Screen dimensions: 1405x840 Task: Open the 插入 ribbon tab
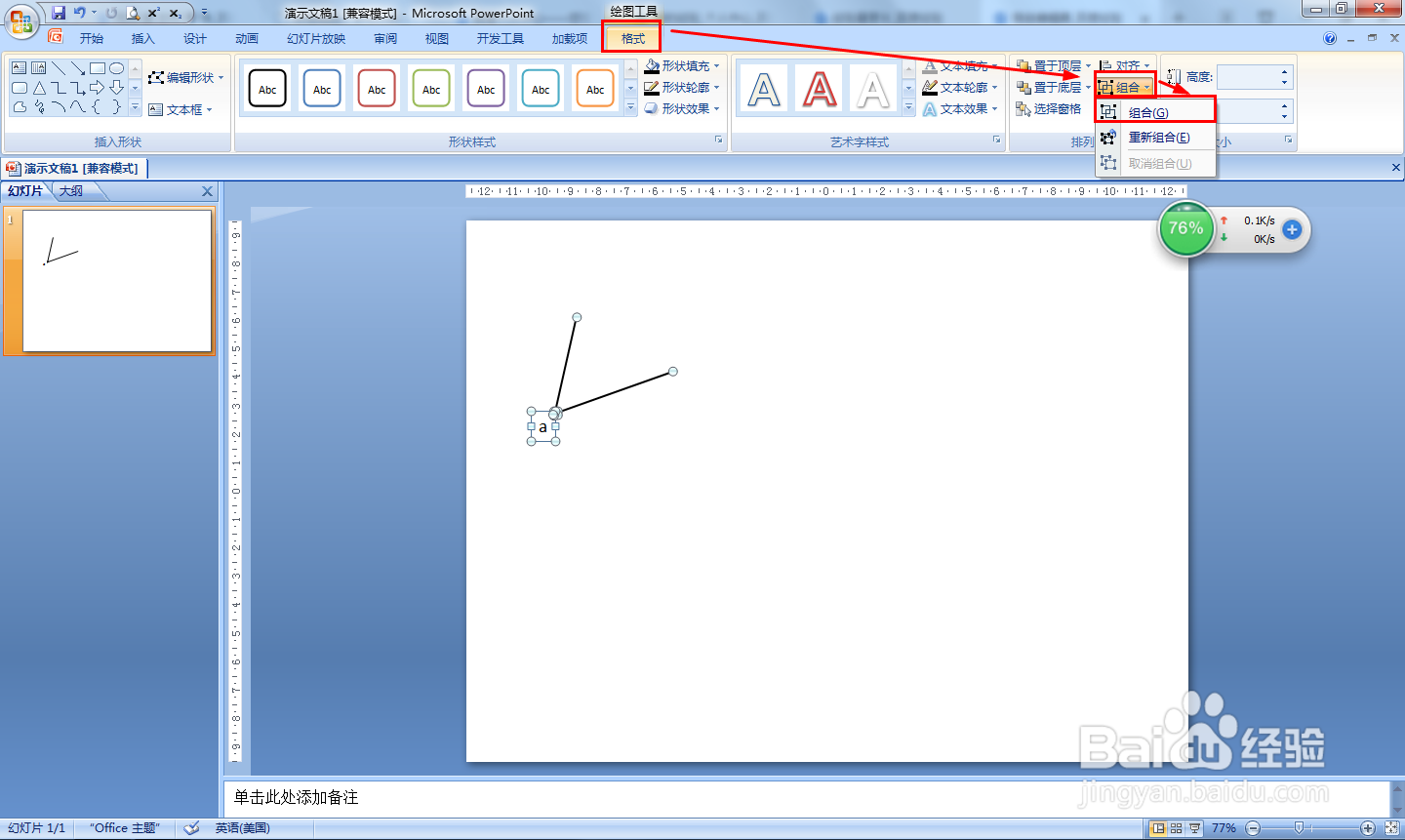(143, 39)
